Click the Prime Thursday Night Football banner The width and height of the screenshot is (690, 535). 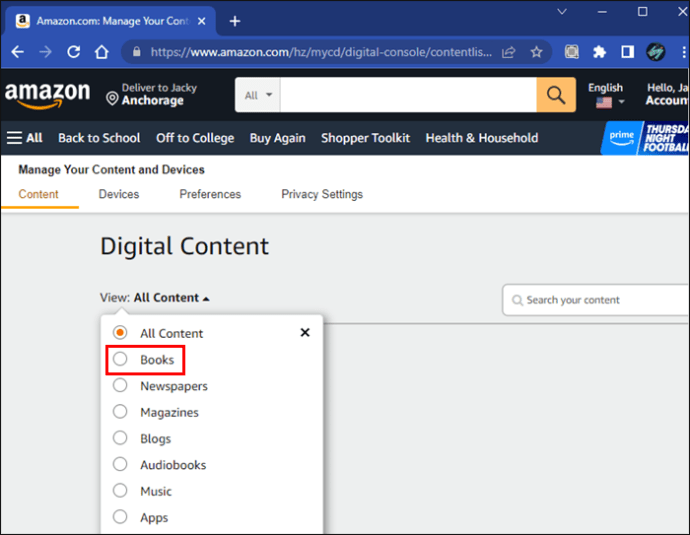pos(645,138)
